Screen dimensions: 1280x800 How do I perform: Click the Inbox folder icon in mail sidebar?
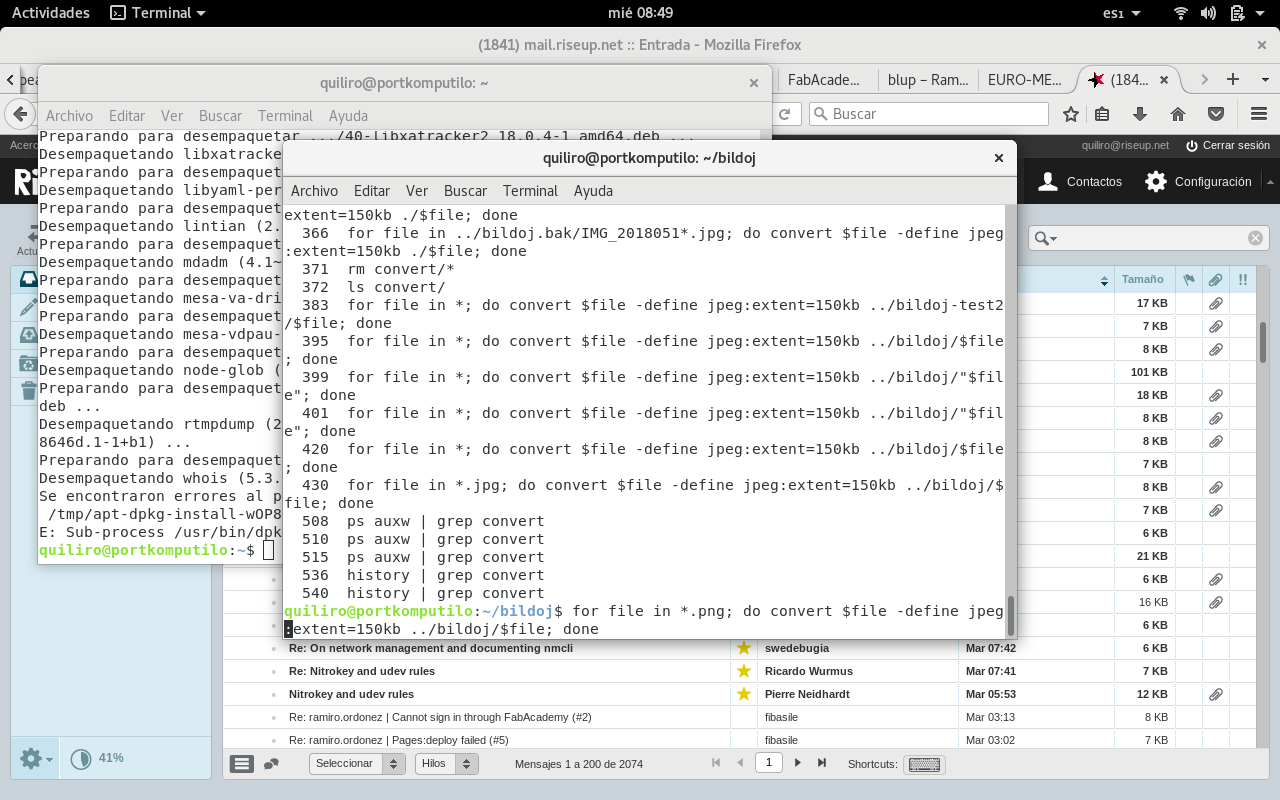pyautogui.click(x=28, y=279)
